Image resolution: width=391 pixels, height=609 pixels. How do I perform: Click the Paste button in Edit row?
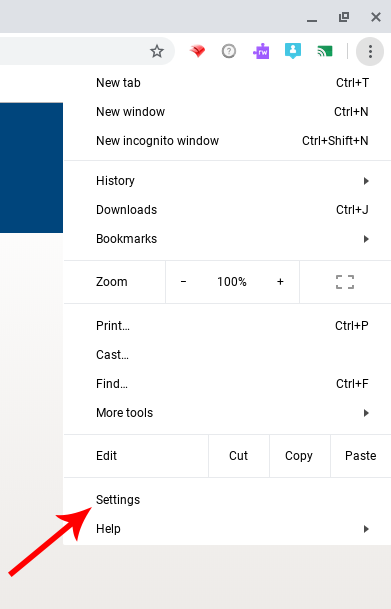pyautogui.click(x=361, y=456)
